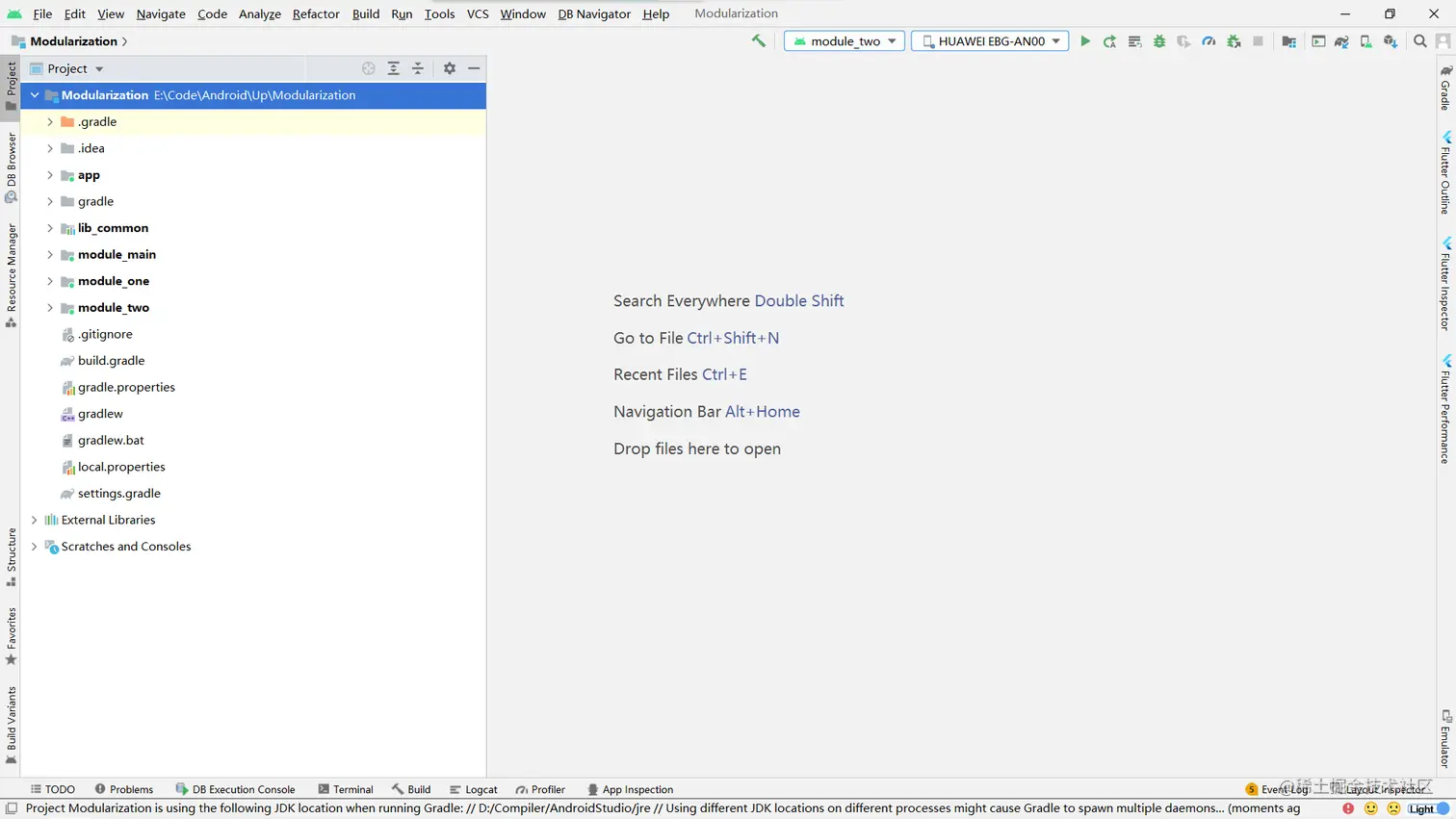Click Apply Code Changes icon
This screenshot has height=819, width=1456.
[x=1134, y=41]
